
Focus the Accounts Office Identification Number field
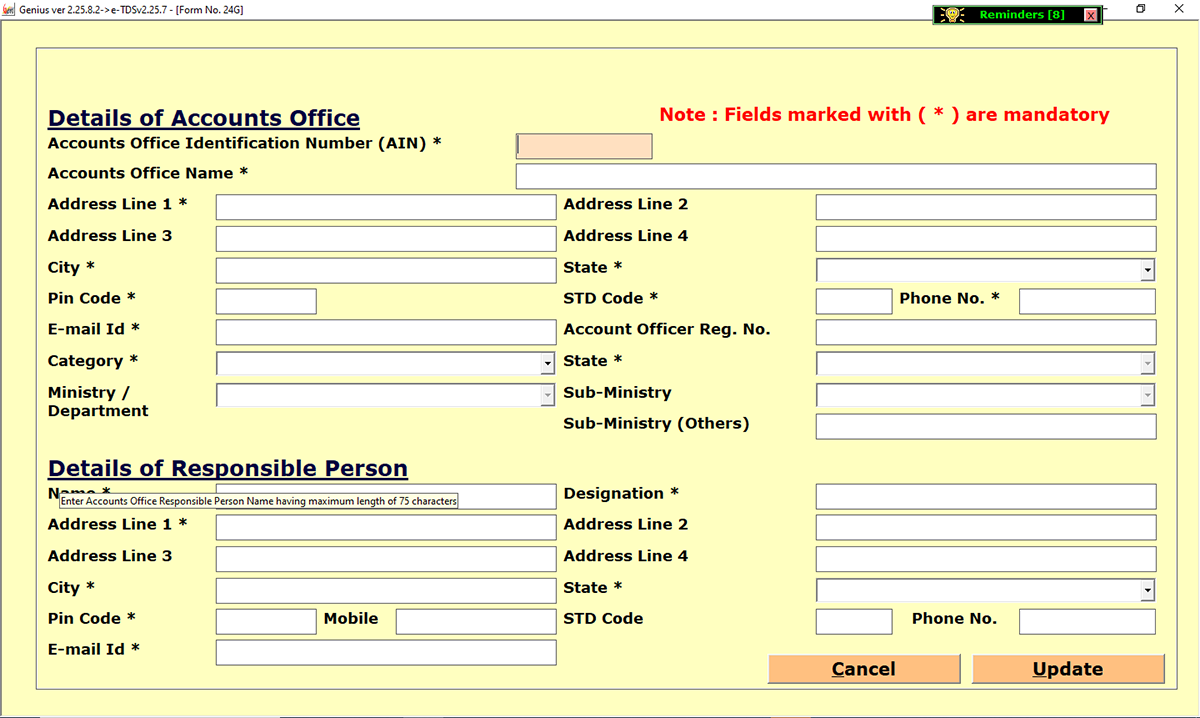click(584, 146)
